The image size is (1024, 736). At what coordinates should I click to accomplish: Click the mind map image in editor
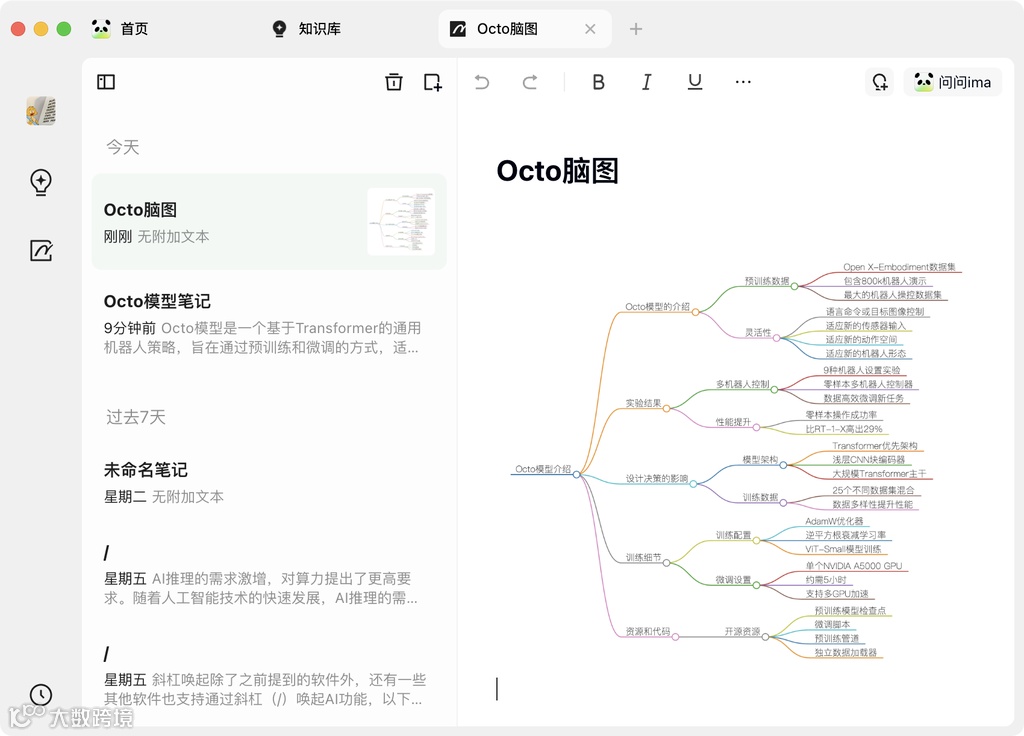737,461
